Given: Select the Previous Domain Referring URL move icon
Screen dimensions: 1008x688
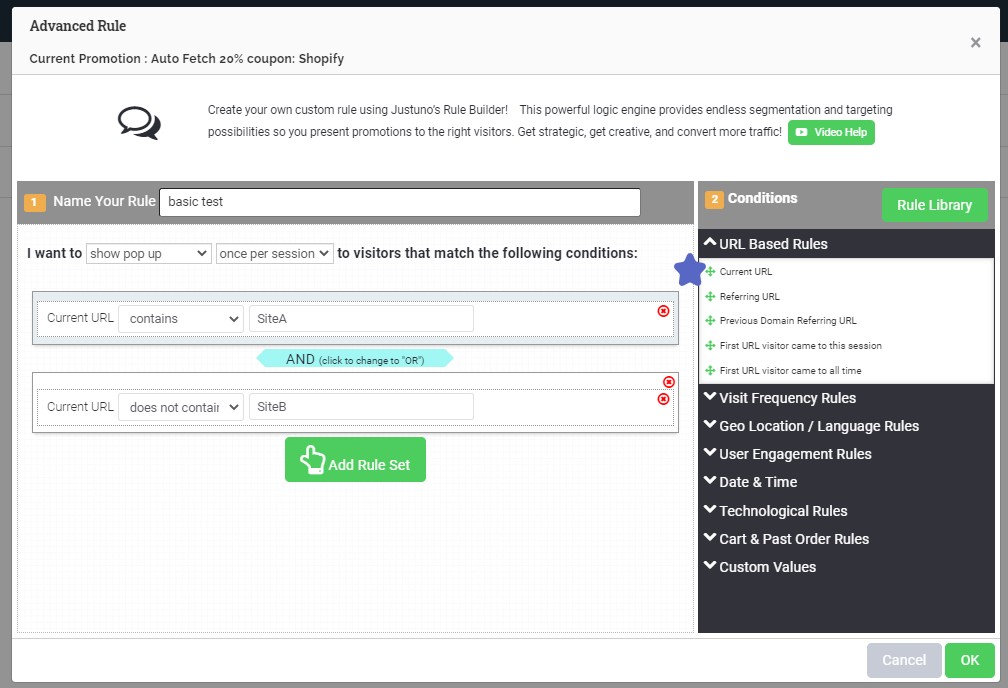Looking at the screenshot, I should (709, 321).
